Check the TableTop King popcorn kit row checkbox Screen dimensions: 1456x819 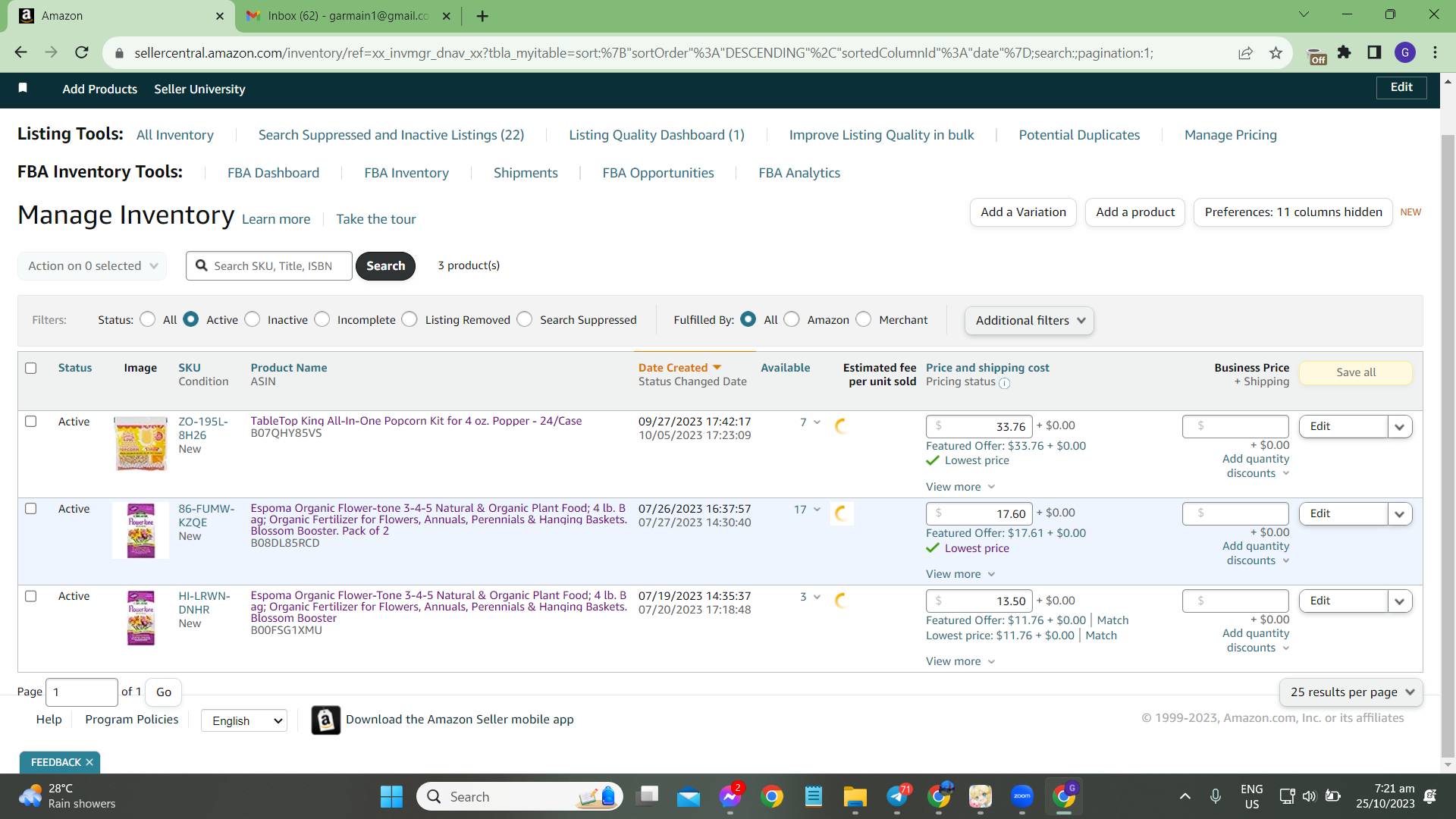pos(31,421)
